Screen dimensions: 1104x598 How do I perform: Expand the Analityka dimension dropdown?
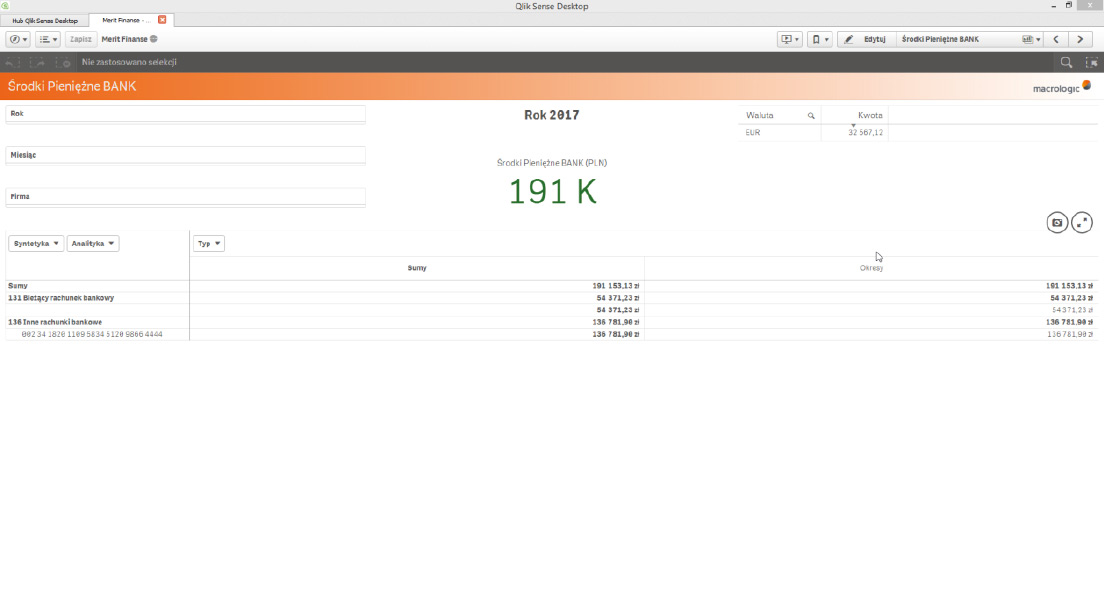[93, 243]
